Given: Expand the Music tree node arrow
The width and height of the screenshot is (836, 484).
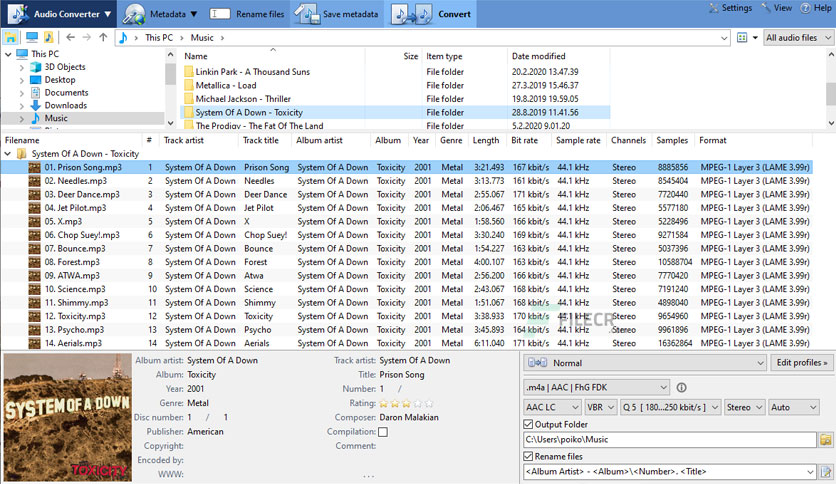Looking at the screenshot, I should pos(21,119).
